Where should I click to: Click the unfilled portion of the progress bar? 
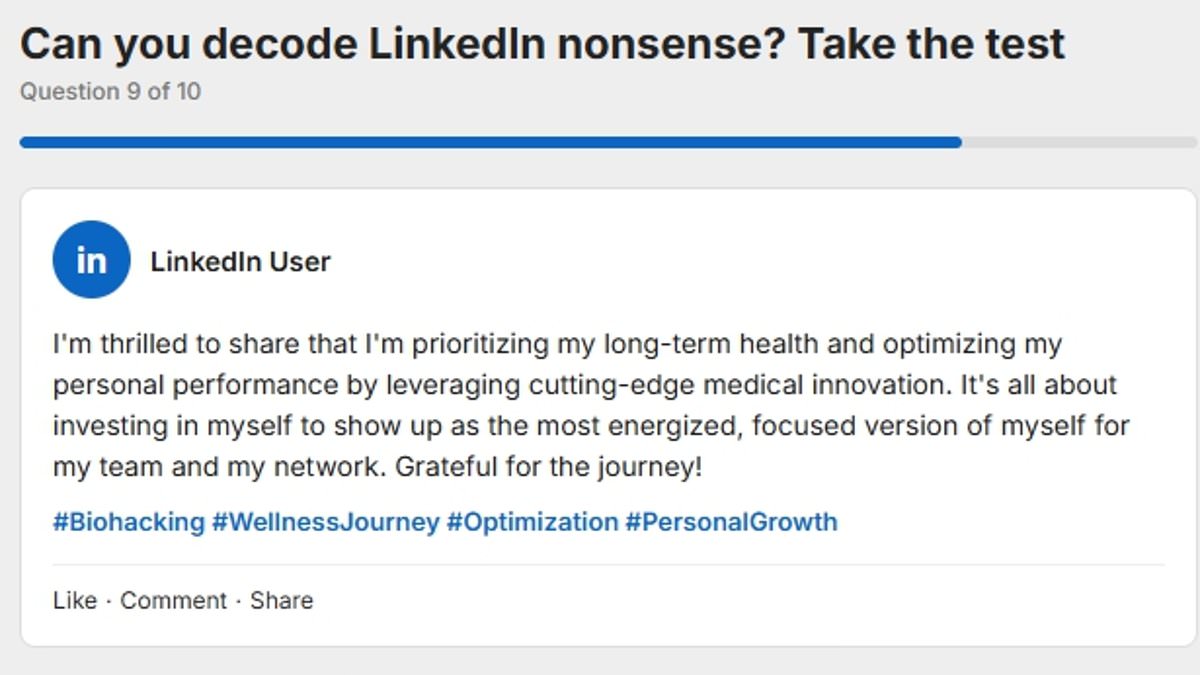point(1070,141)
